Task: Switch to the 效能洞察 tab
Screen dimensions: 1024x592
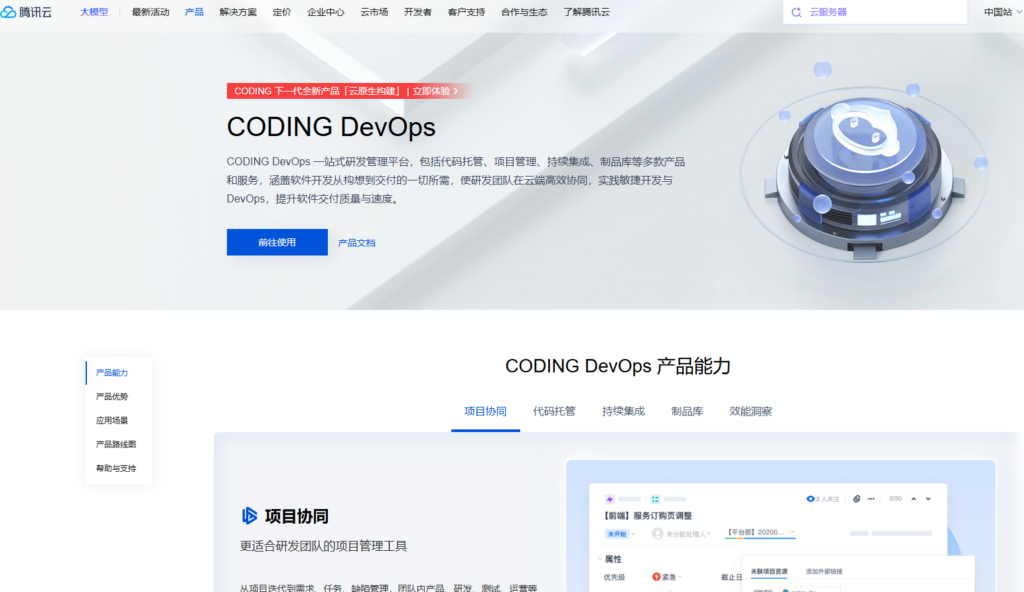Action: click(x=750, y=412)
